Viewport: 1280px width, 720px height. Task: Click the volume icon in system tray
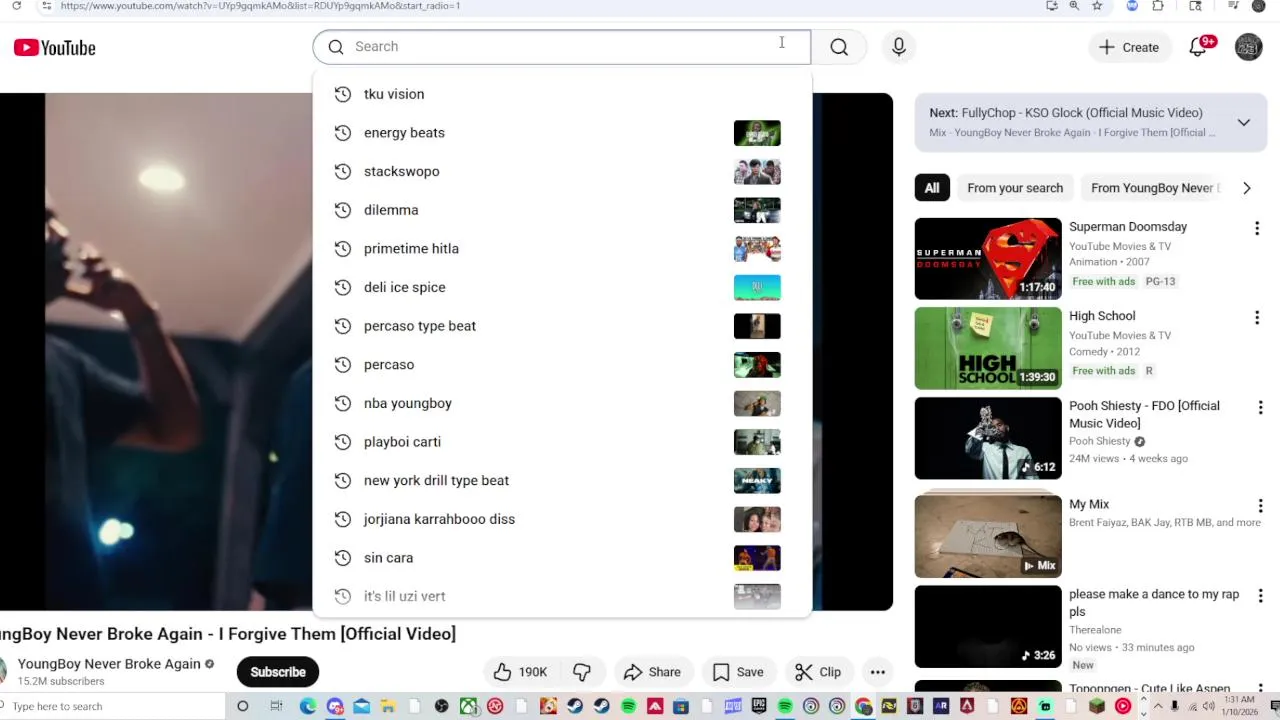click(x=1208, y=706)
